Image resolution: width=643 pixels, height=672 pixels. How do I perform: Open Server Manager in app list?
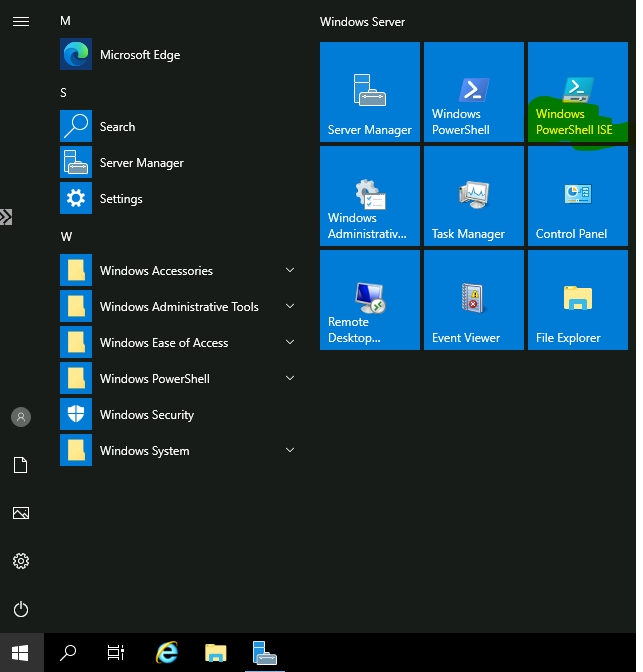(178, 162)
